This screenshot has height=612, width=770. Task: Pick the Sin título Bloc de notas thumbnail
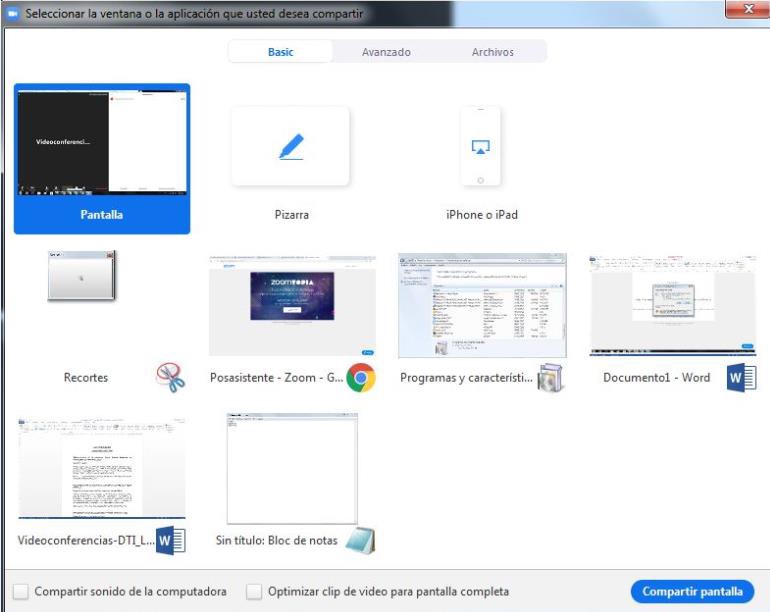tap(292, 468)
